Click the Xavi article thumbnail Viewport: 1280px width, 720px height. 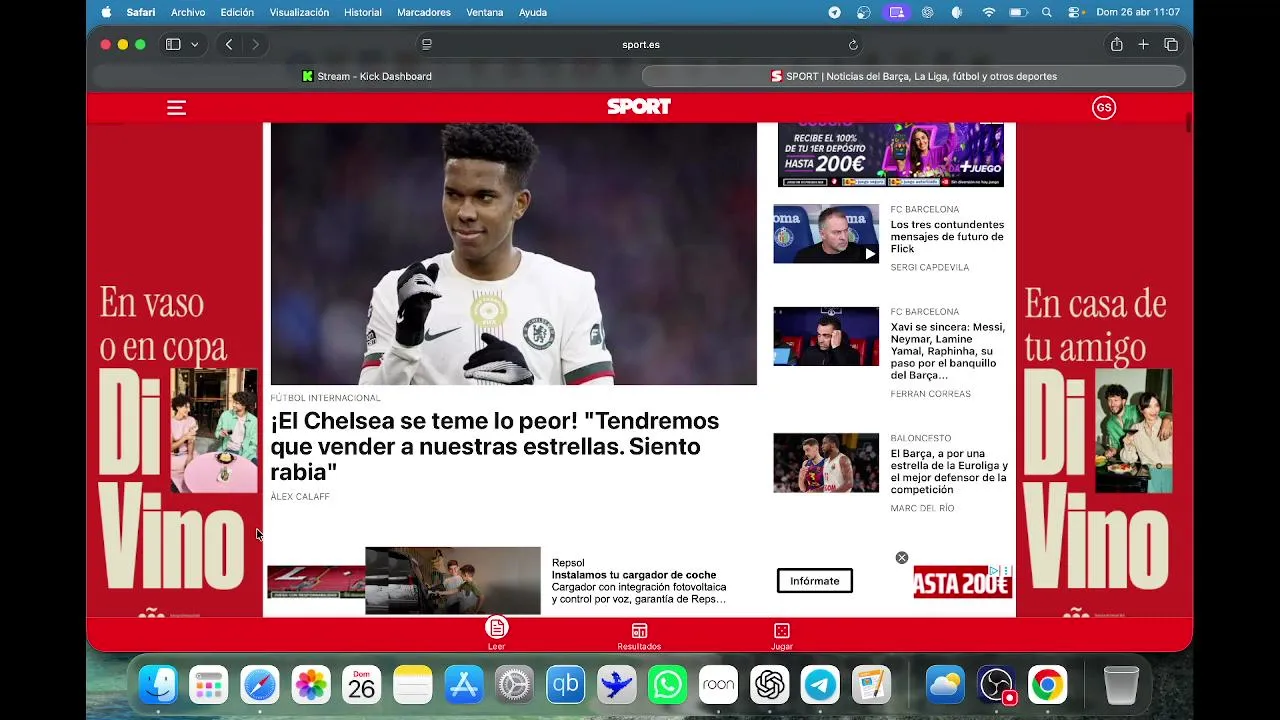tap(826, 336)
